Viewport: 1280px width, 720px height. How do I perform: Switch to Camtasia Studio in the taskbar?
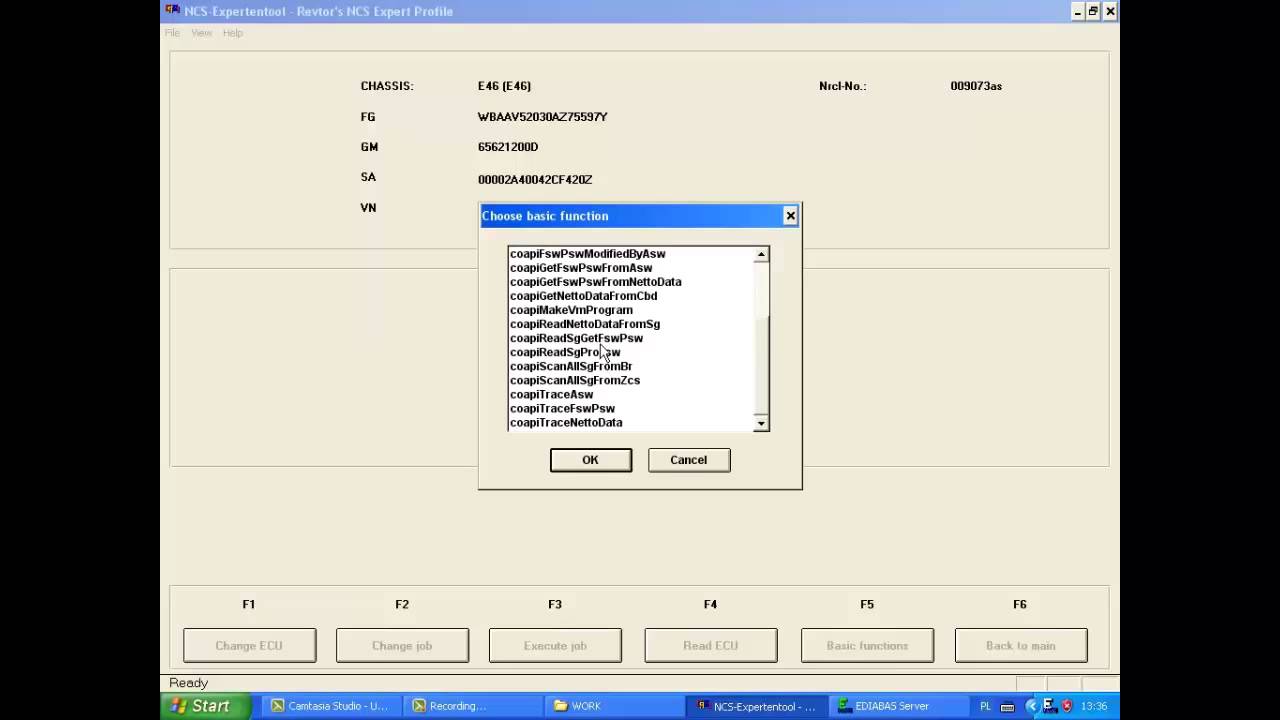tap(330, 706)
